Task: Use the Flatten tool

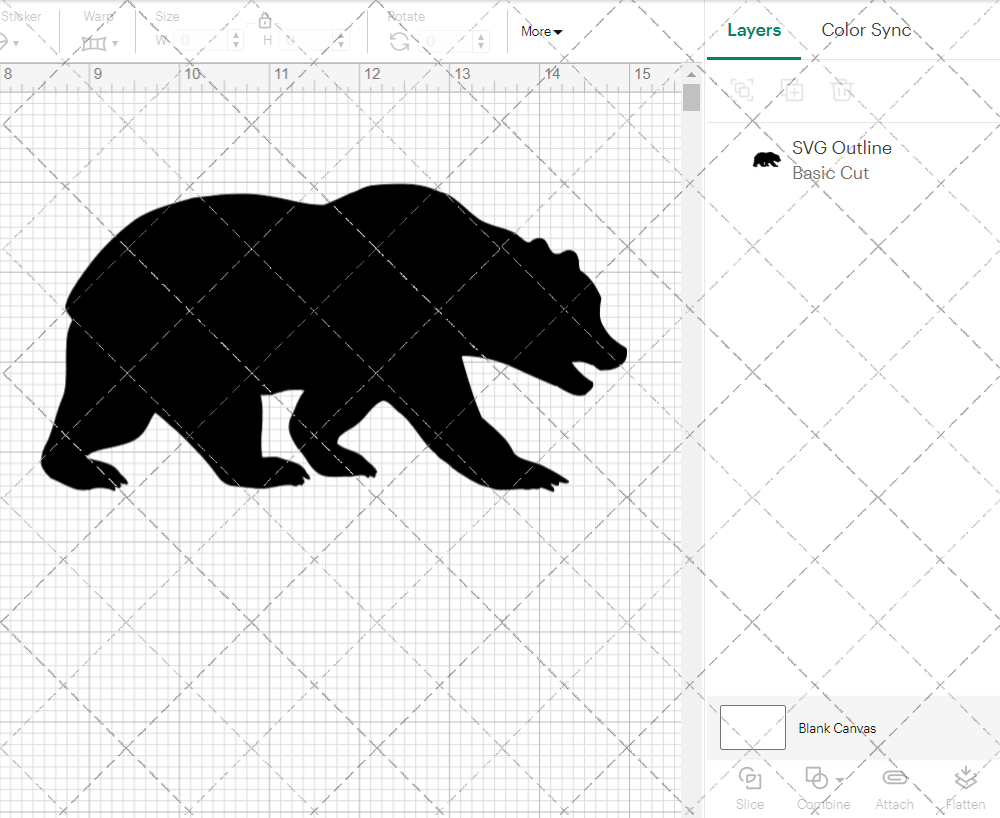Action: [x=965, y=788]
